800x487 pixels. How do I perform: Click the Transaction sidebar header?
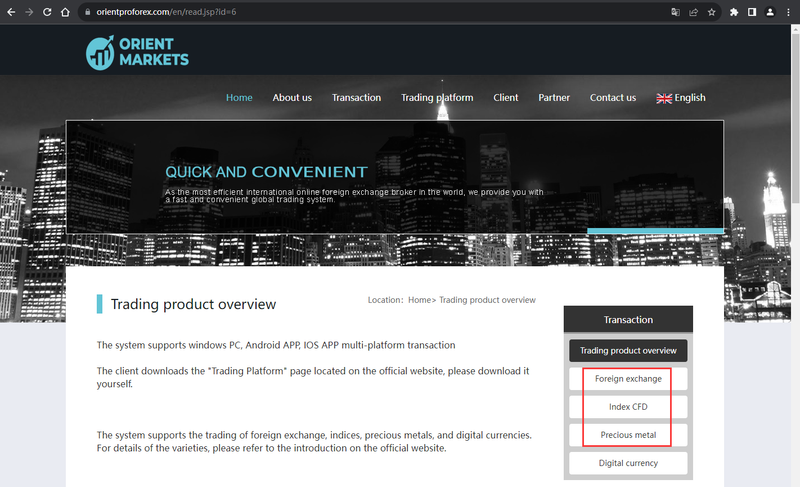628,320
